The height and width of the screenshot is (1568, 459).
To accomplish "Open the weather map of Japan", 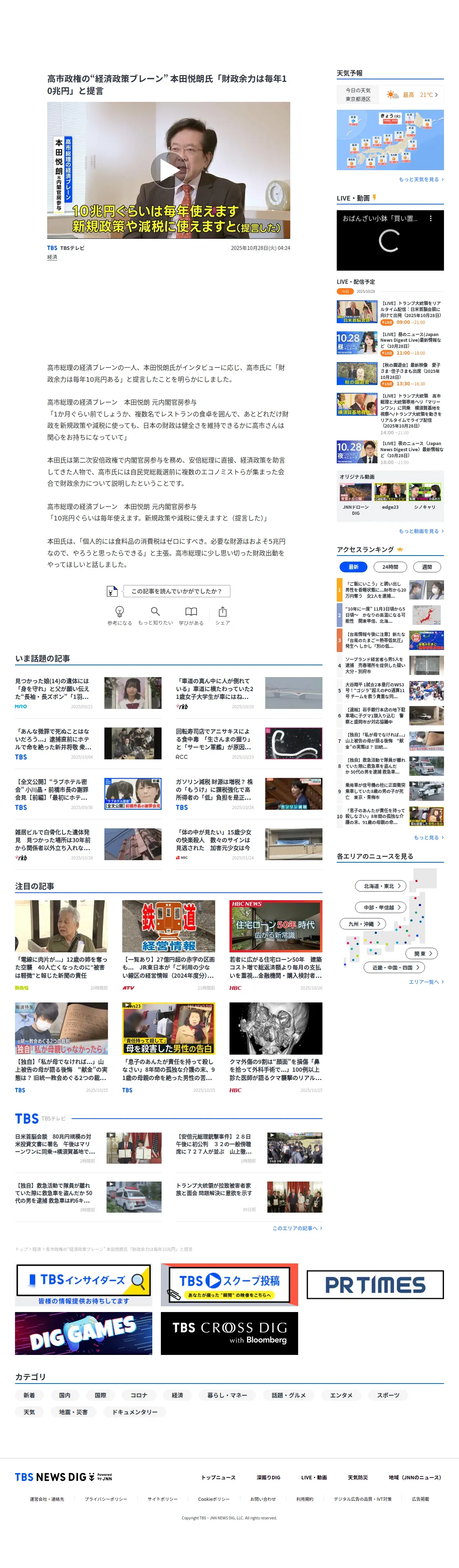I will pos(390,139).
